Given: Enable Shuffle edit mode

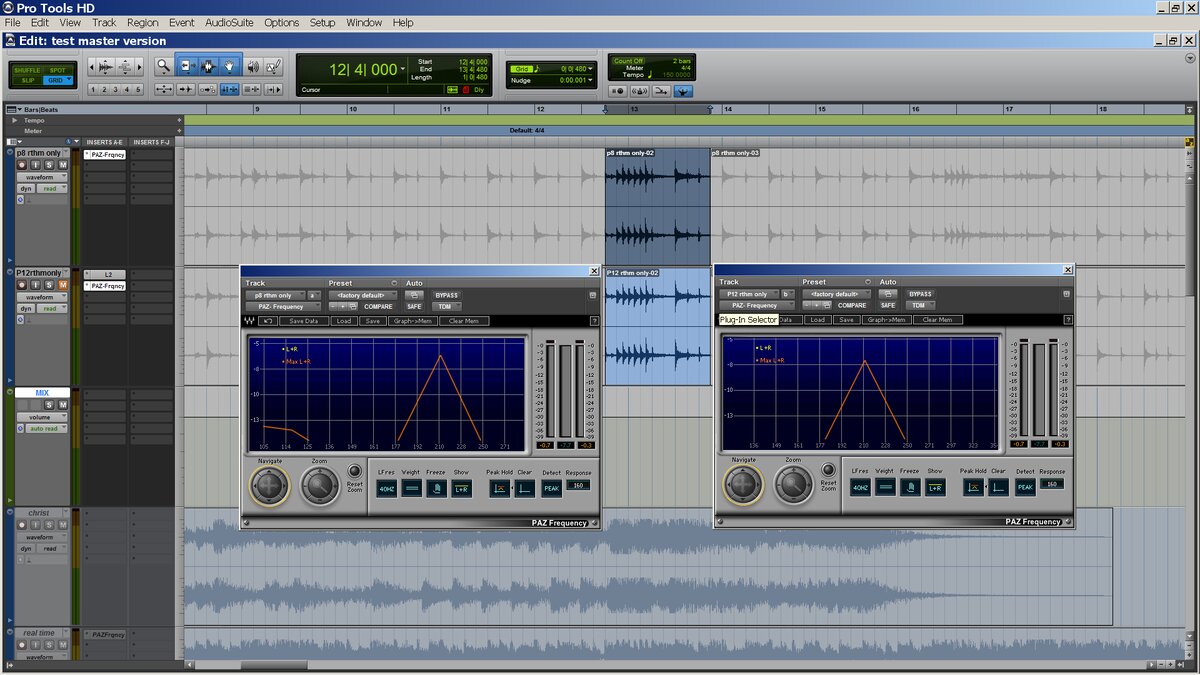Looking at the screenshot, I should coord(26,70).
